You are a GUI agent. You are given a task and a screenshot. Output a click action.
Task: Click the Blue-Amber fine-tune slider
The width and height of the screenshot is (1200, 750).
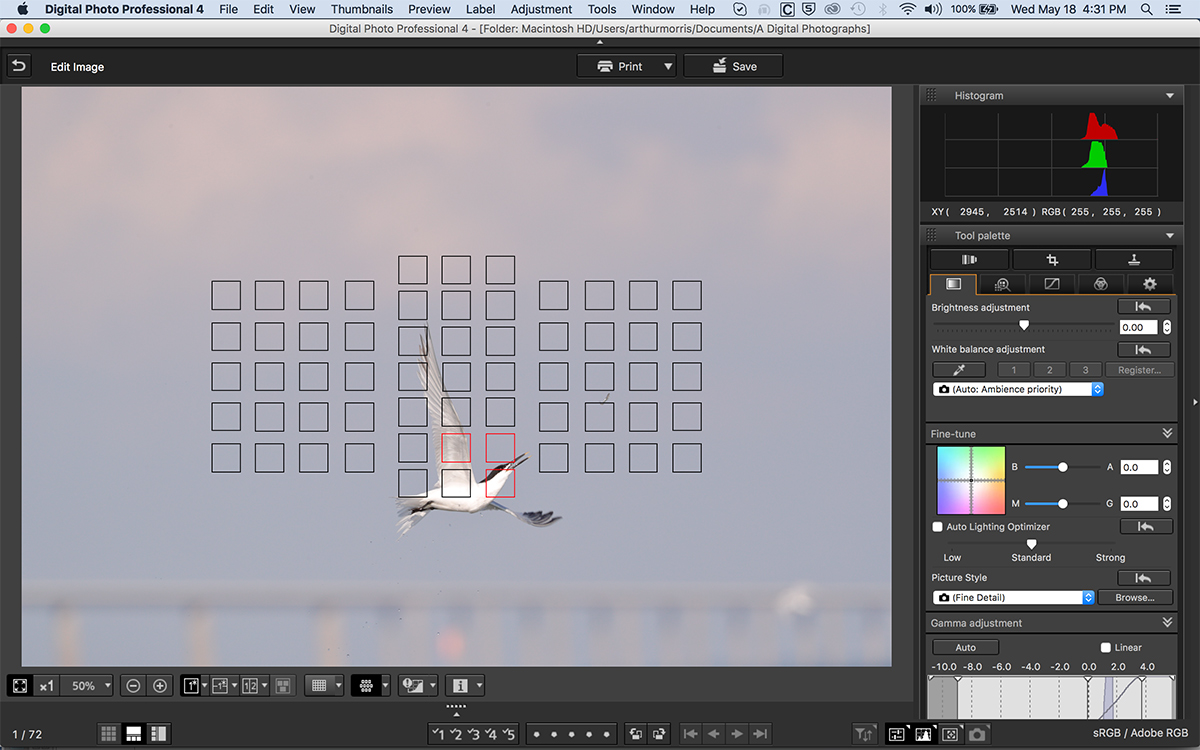tap(1063, 467)
